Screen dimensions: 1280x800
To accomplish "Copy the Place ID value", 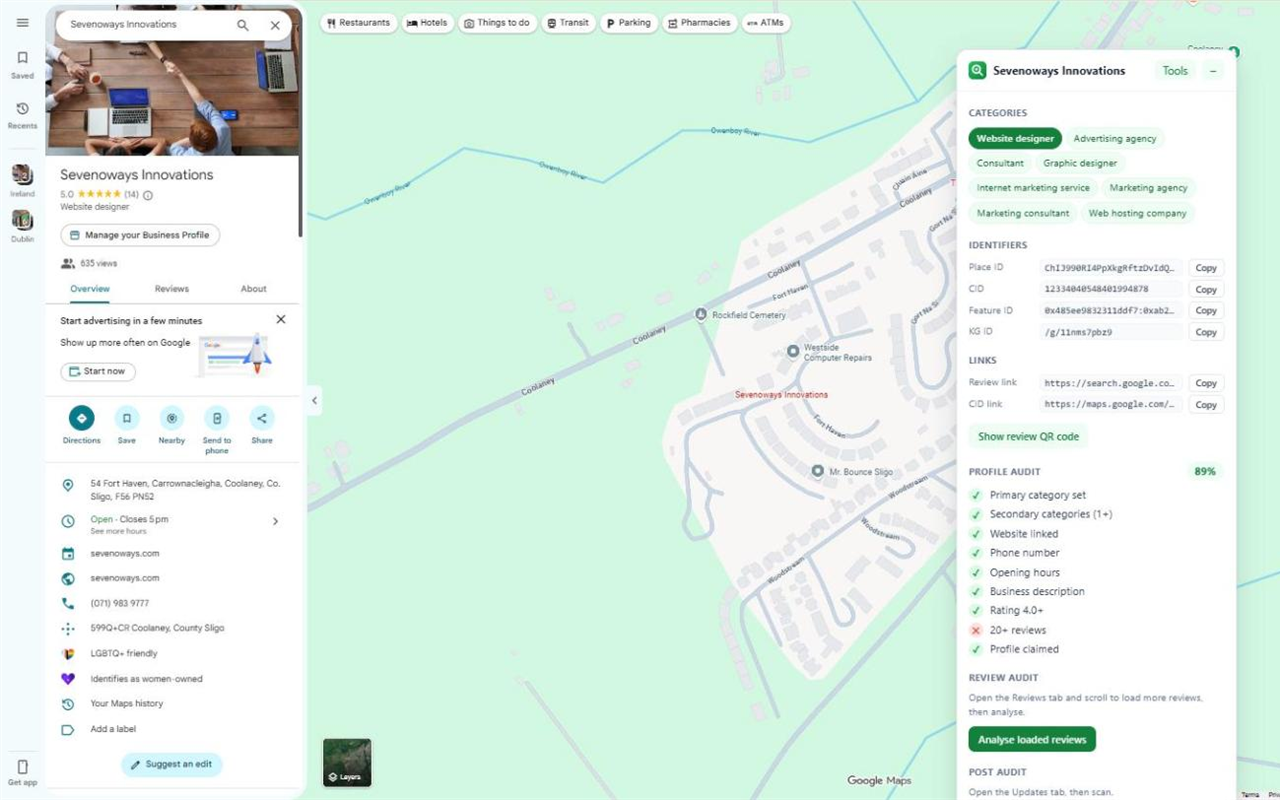I will pyautogui.click(x=1206, y=268).
